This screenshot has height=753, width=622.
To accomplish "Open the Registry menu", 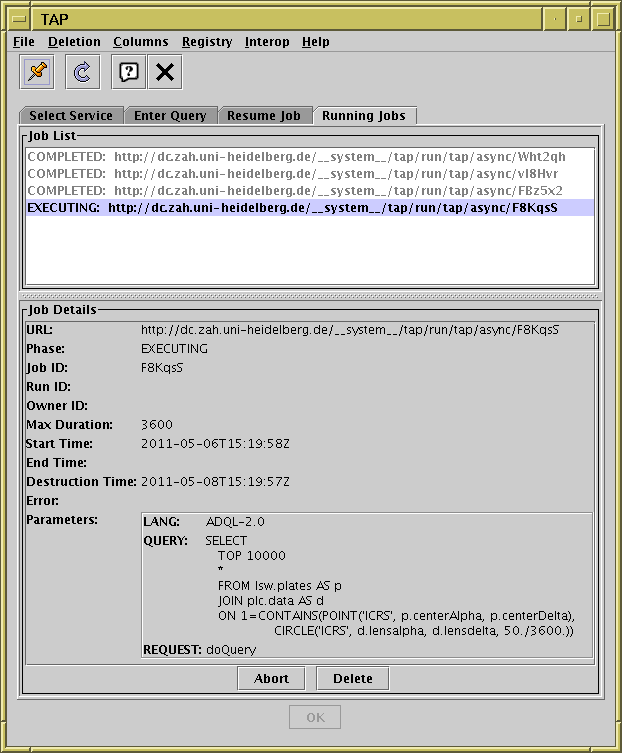I will click(207, 42).
